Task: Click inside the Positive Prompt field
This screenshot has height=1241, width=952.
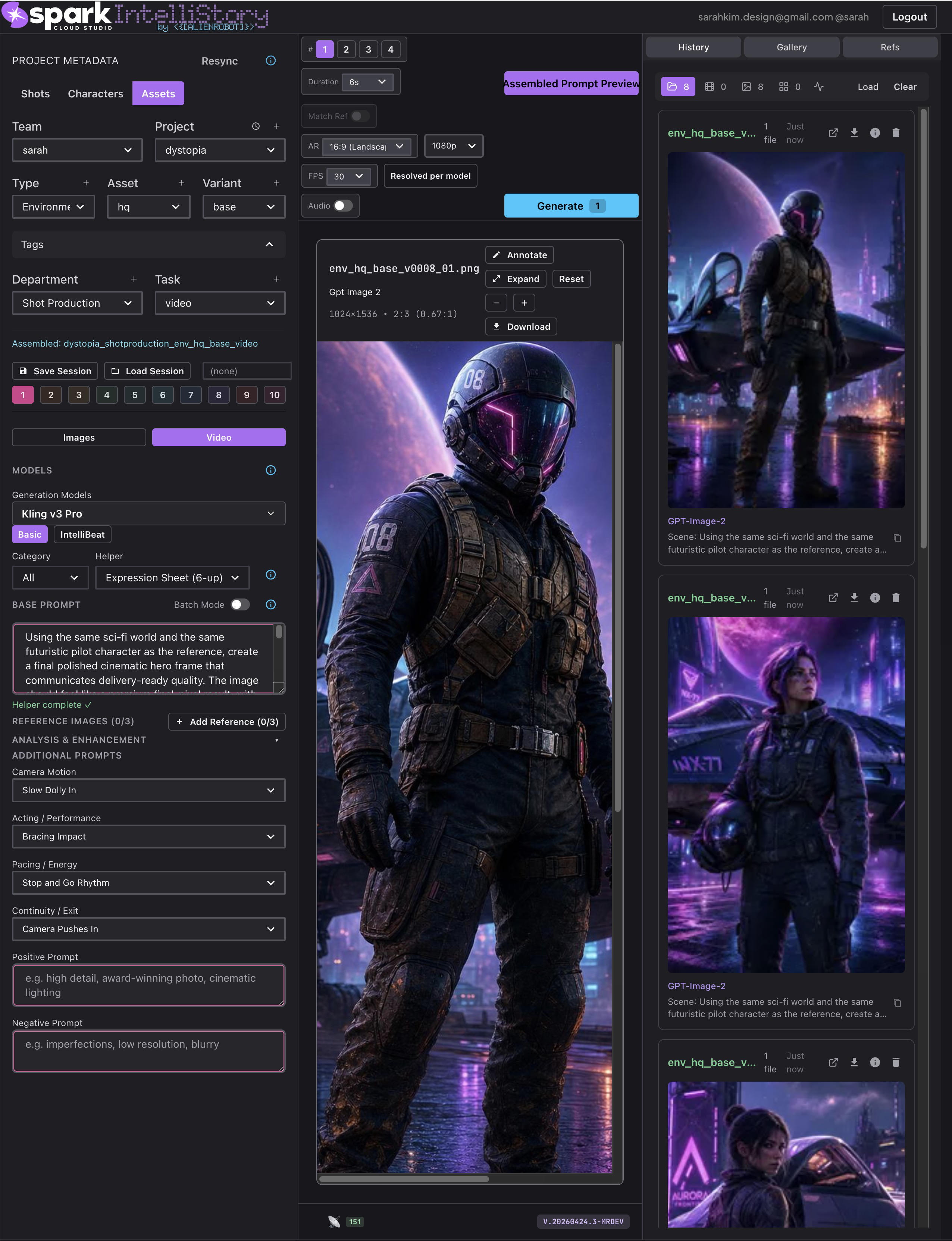Action: pos(148,985)
